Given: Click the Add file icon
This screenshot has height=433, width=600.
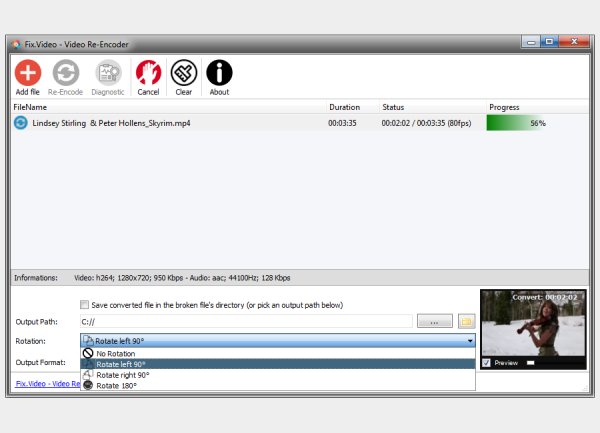Looking at the screenshot, I should (28, 73).
